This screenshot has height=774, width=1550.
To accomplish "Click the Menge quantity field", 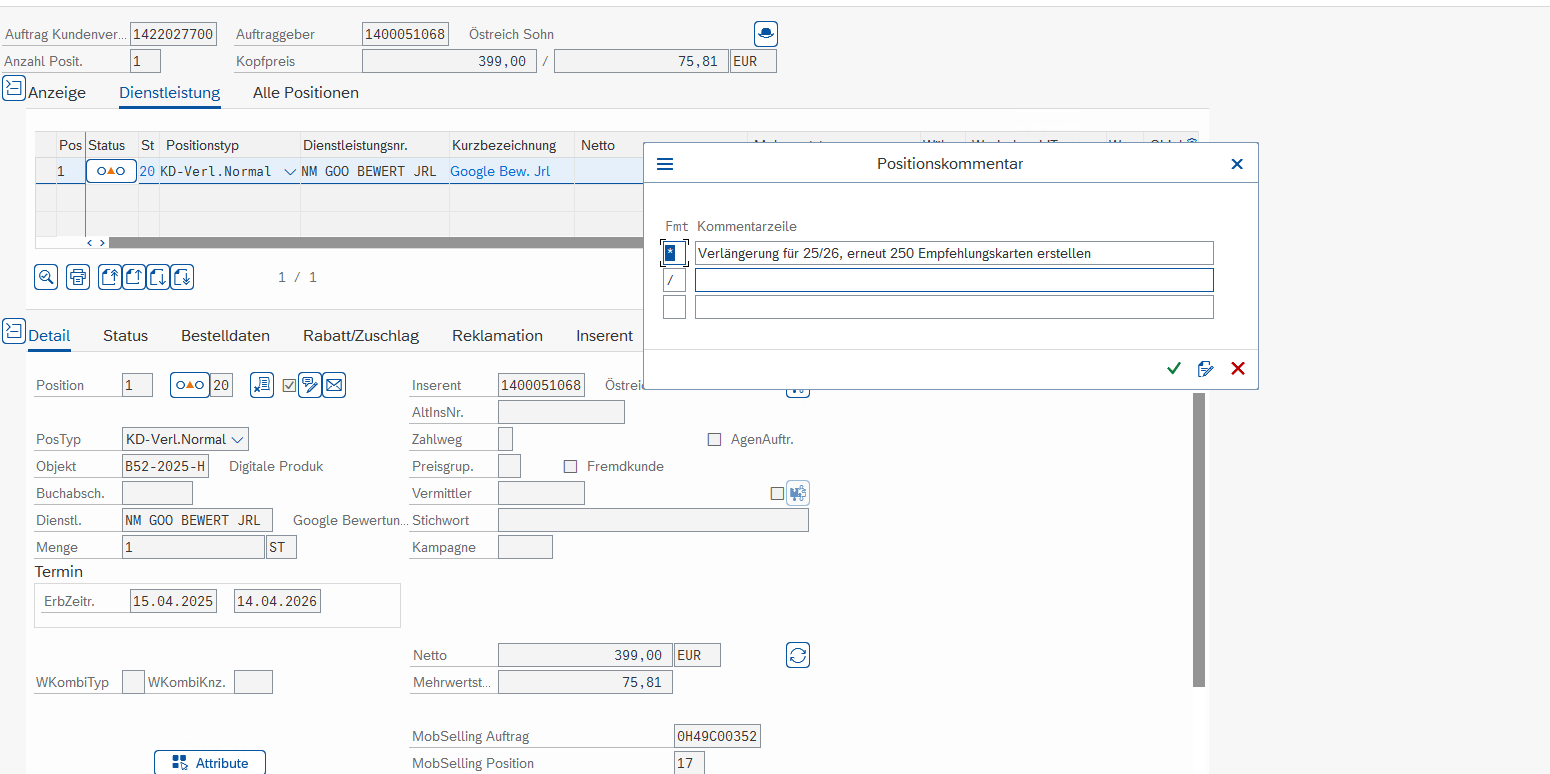I will click(193, 547).
